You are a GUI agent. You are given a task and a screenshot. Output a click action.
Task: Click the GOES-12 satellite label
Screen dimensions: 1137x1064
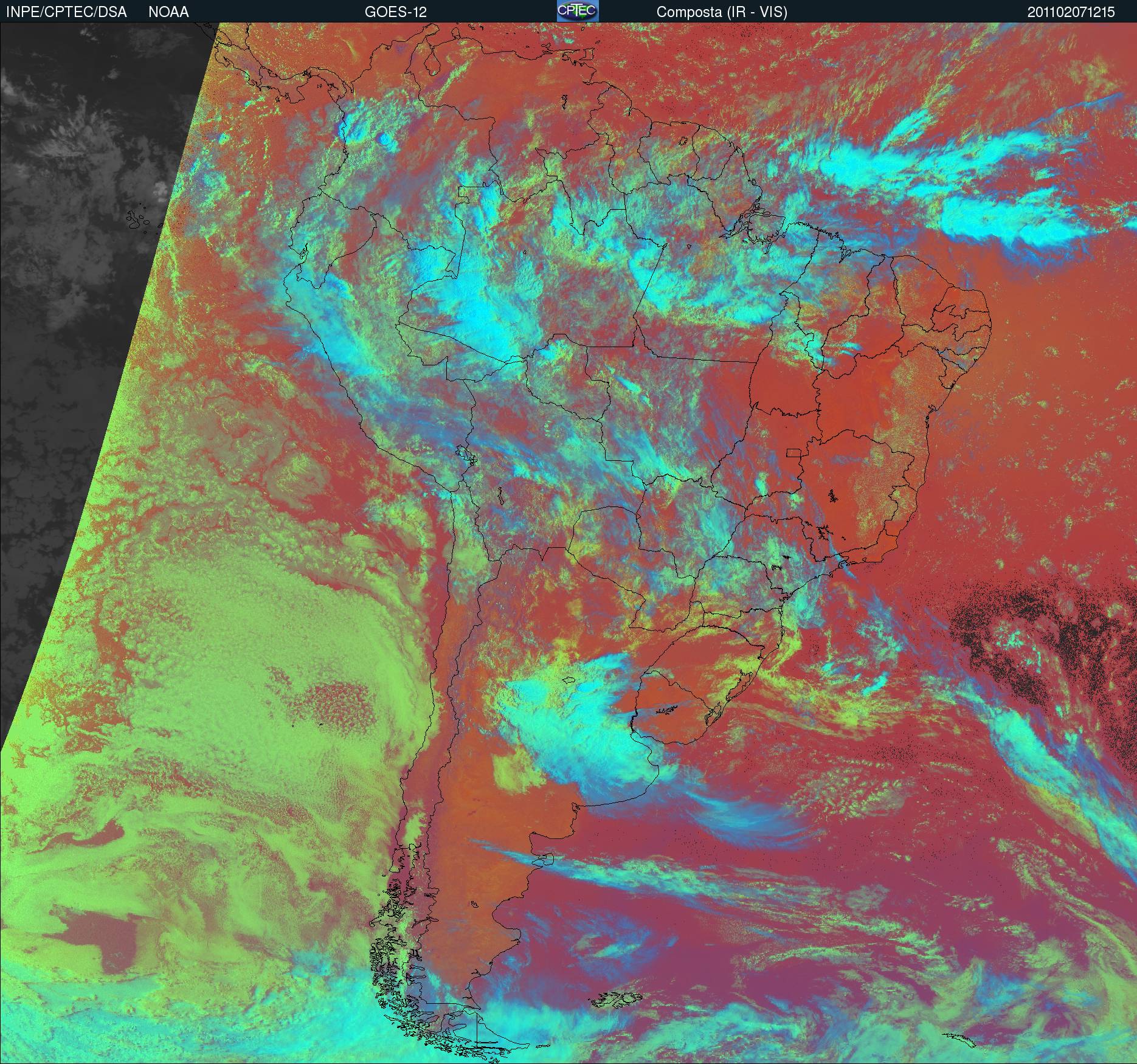point(396,12)
